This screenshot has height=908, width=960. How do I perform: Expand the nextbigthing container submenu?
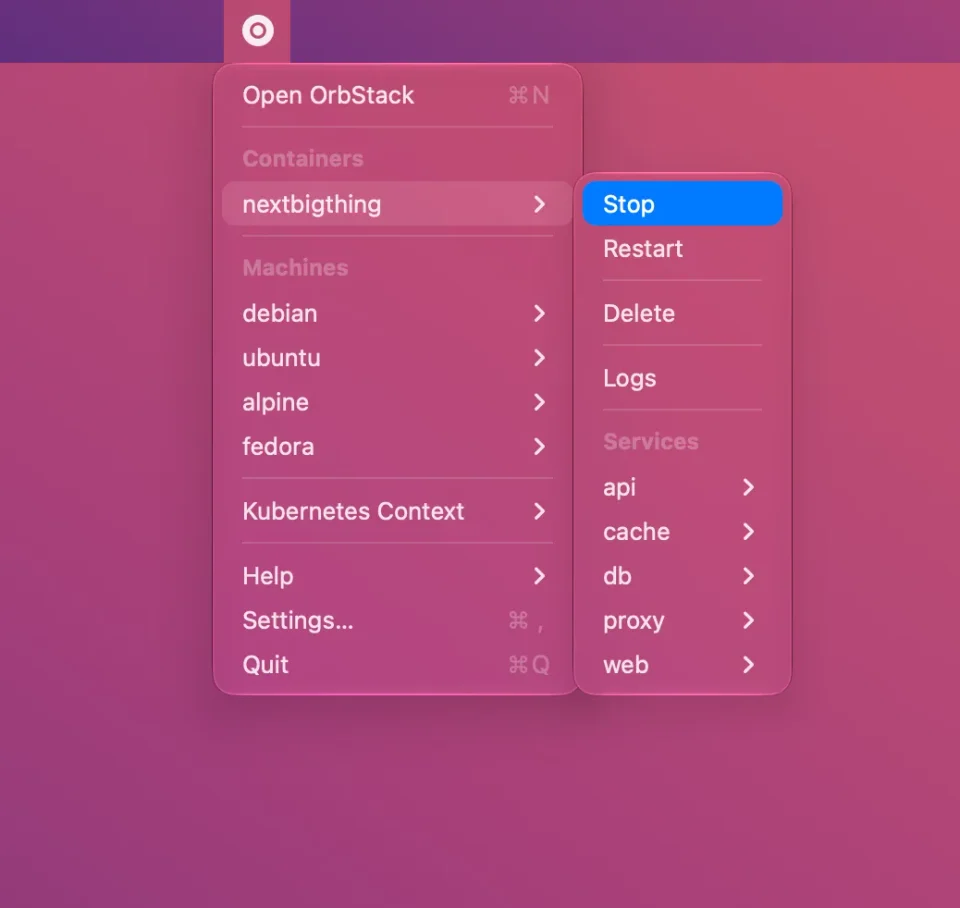click(x=397, y=204)
